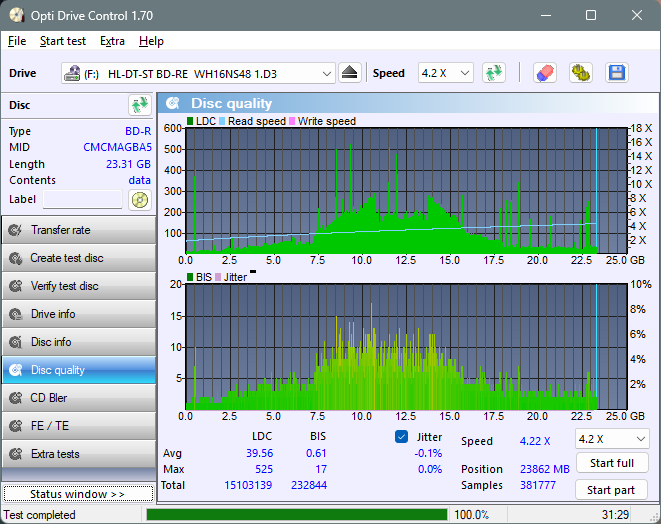Click the BIS/Jitter chart area
661x524 pixels.
(407, 347)
